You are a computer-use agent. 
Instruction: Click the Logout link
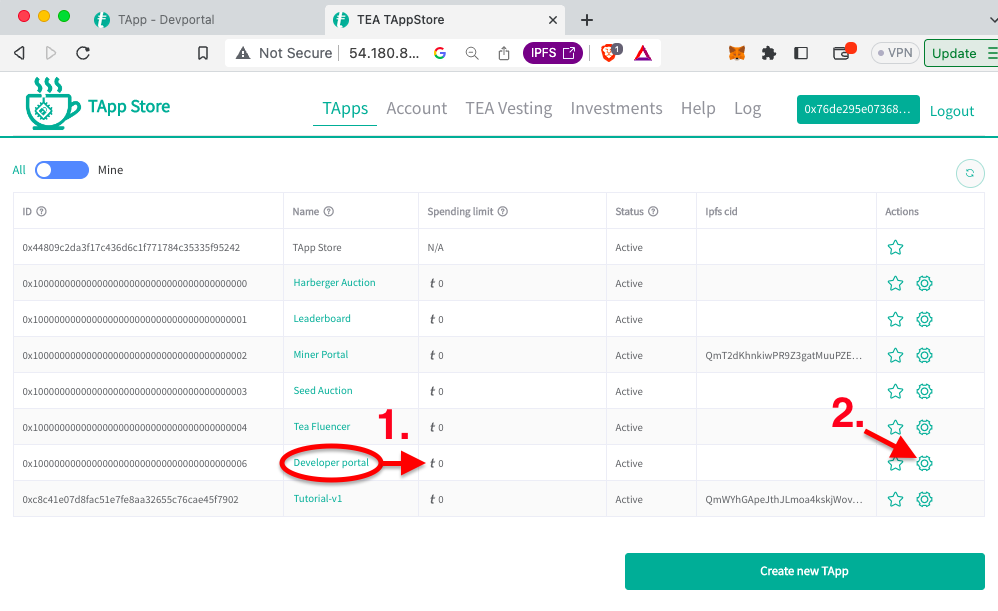click(951, 111)
